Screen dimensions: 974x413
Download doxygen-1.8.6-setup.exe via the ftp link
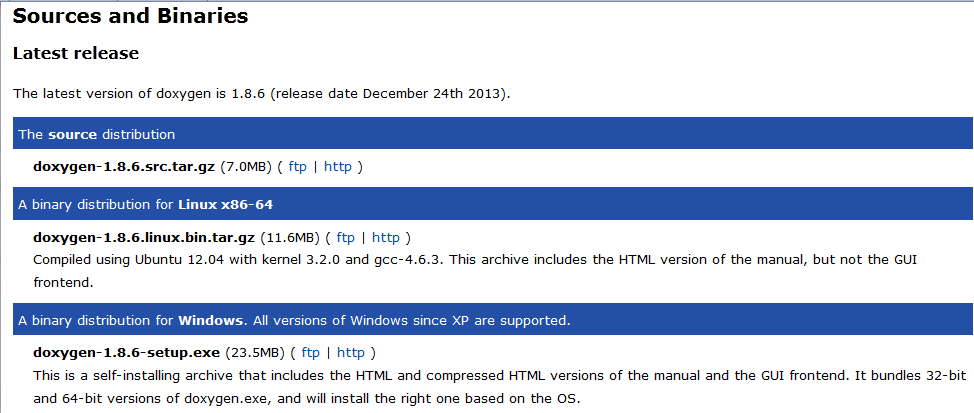[x=311, y=353]
